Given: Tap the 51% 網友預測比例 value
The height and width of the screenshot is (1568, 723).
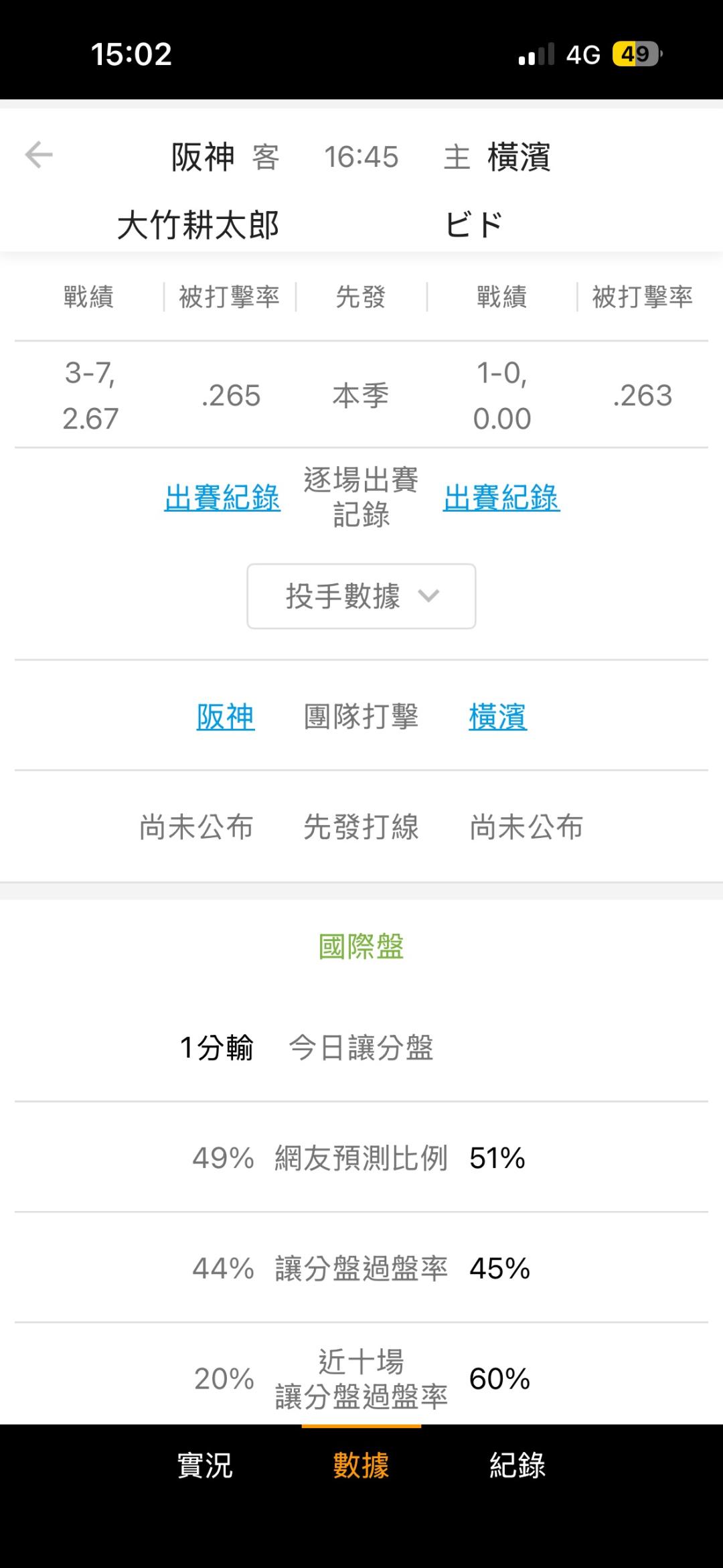Looking at the screenshot, I should 497,1158.
